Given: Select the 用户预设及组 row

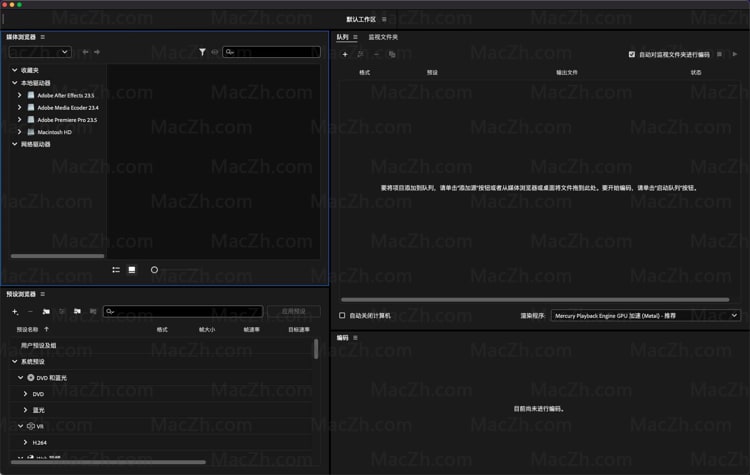Looking at the screenshot, I should click(161, 345).
